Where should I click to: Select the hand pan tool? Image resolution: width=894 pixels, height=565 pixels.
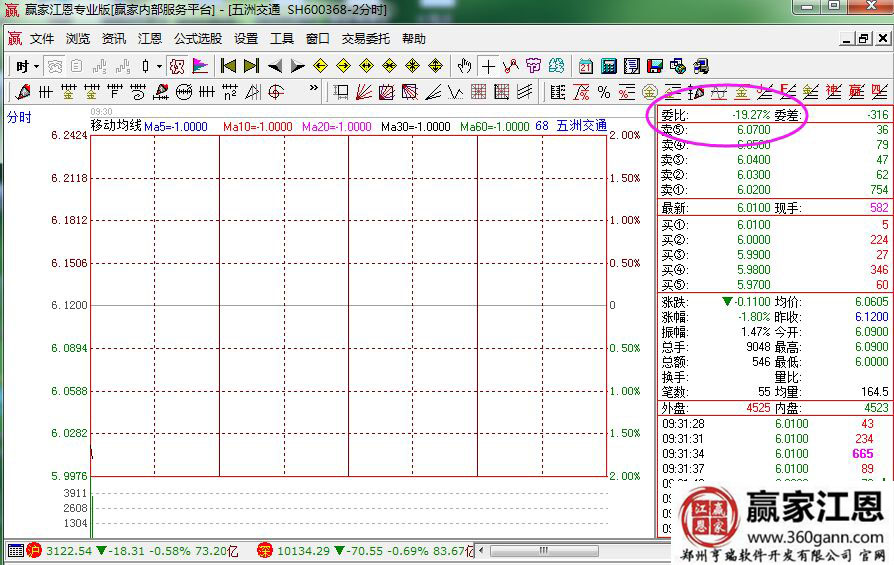[x=464, y=66]
